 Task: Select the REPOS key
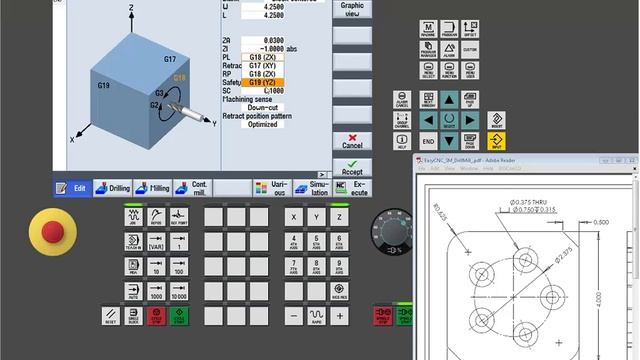pos(156,217)
